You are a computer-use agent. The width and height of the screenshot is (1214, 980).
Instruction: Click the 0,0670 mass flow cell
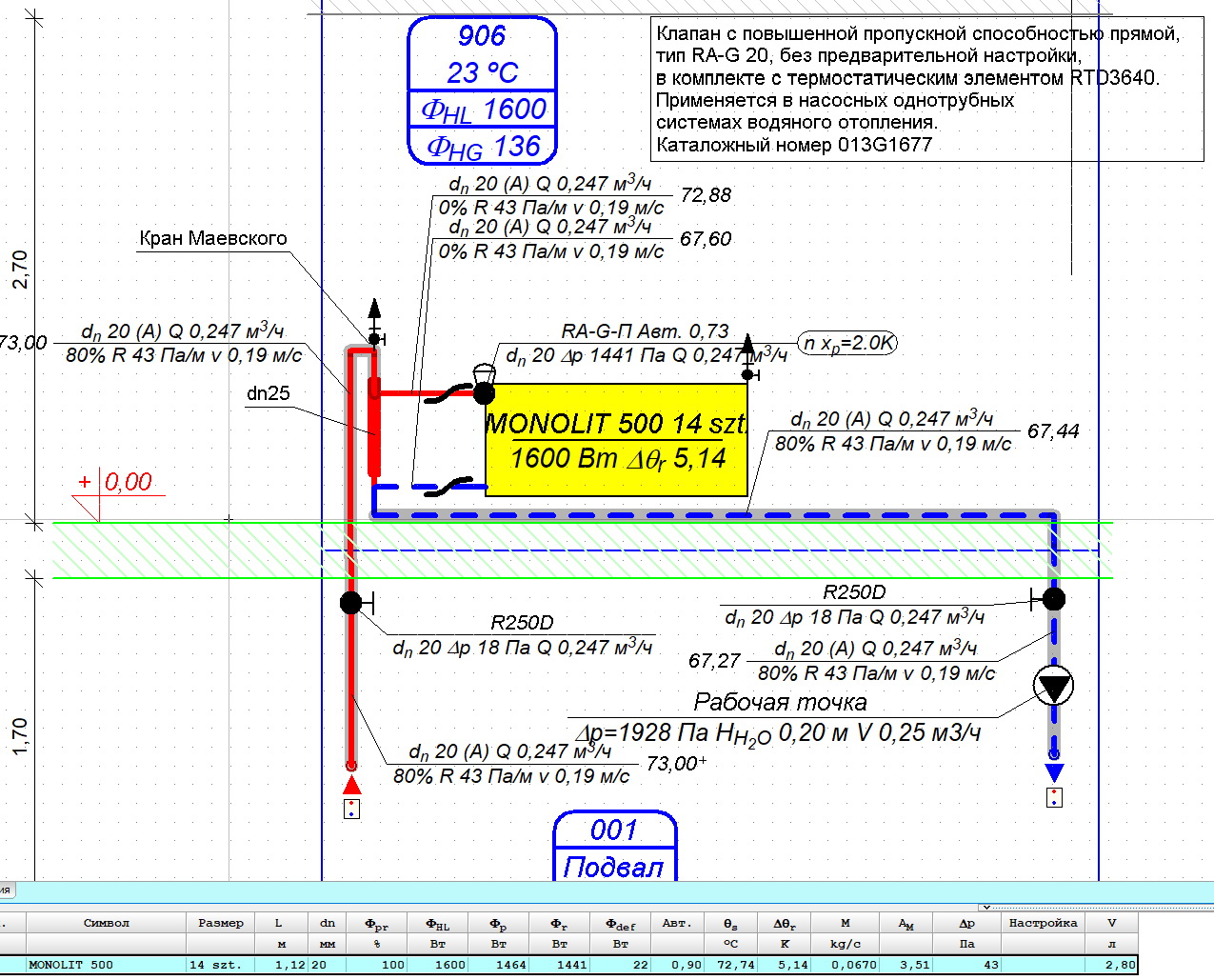point(846,965)
